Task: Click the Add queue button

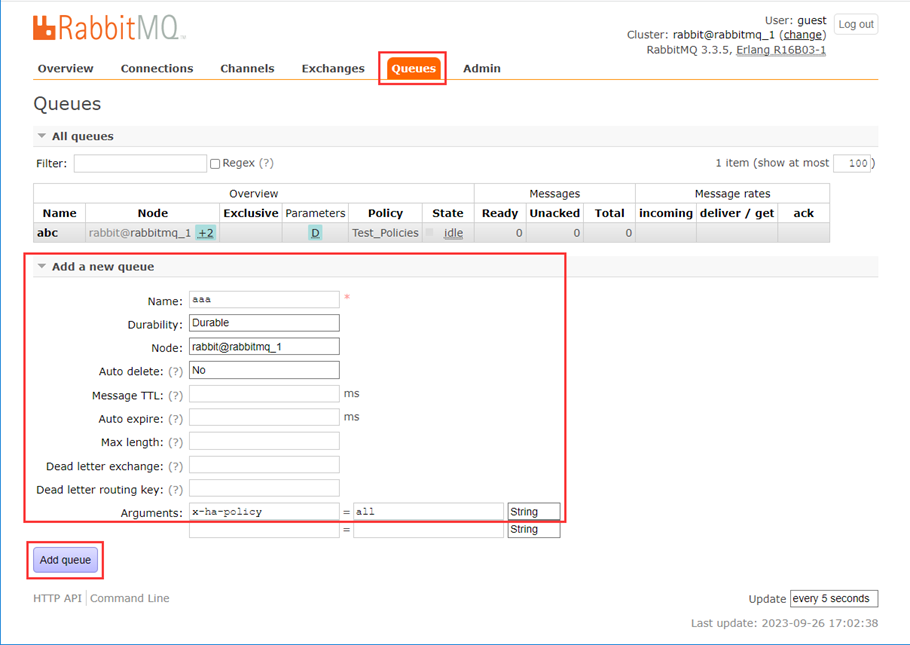Action: point(65,560)
